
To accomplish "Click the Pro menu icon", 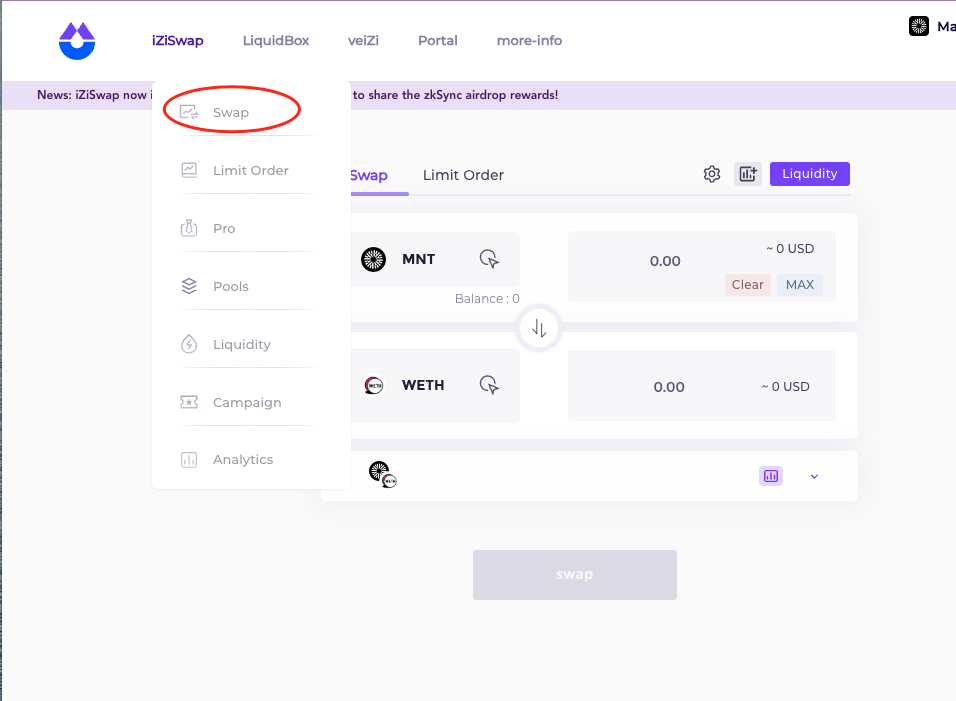I will [x=189, y=228].
